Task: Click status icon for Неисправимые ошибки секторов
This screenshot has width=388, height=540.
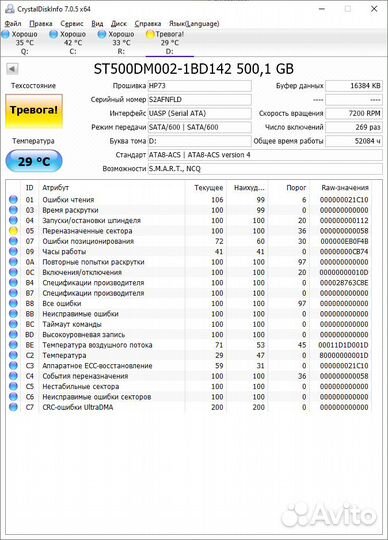Action: (x=13, y=396)
